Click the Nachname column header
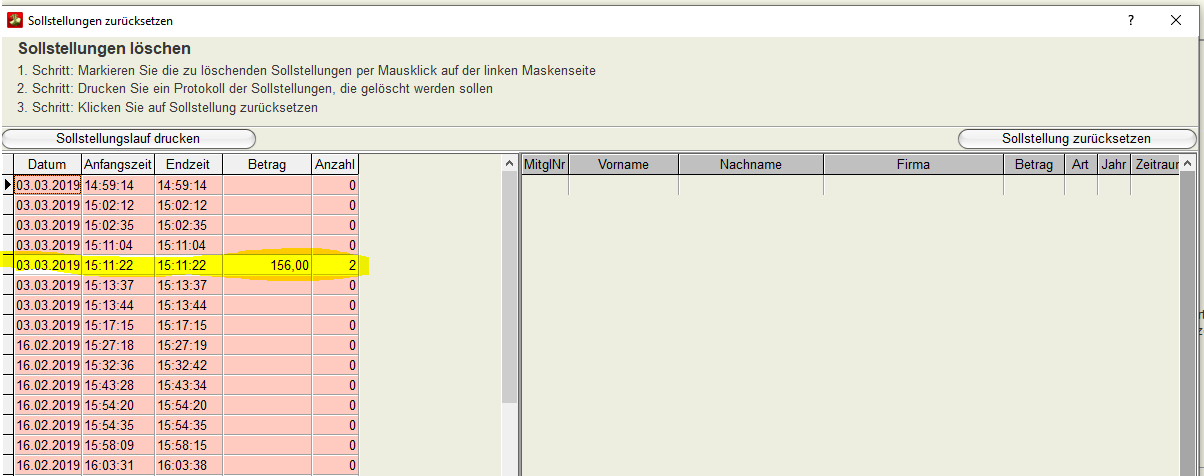This screenshot has width=1204, height=476. point(751,164)
